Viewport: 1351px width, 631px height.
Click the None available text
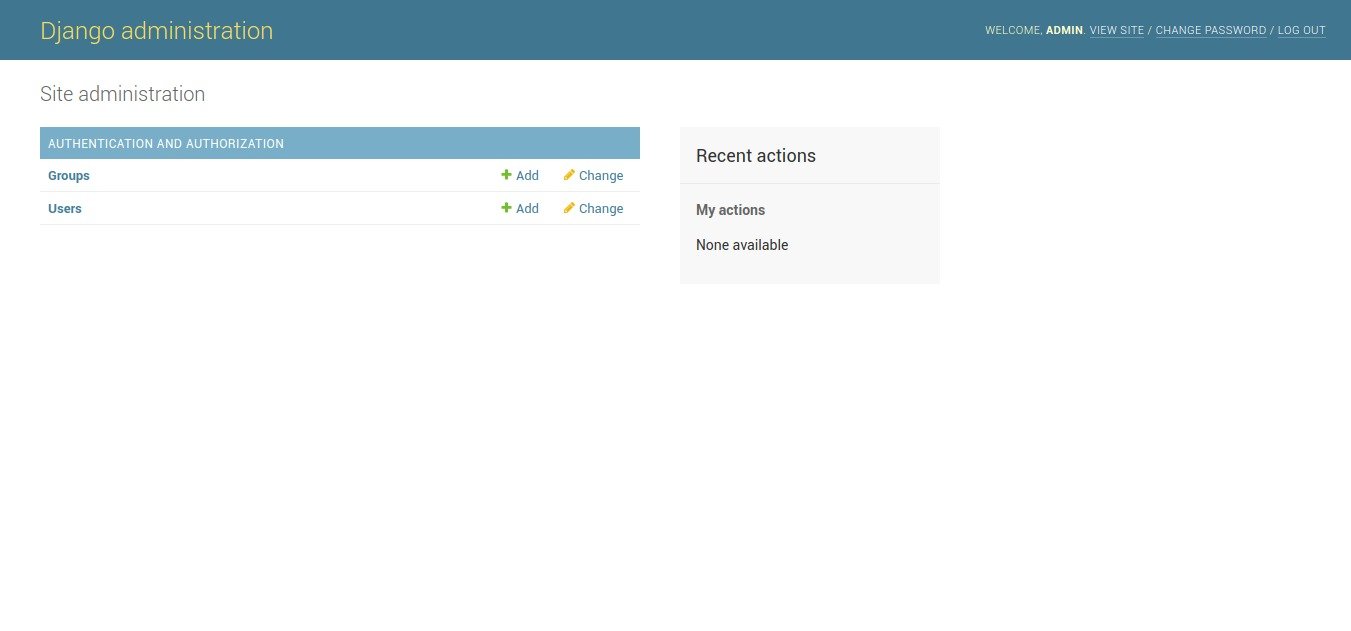[742, 245]
